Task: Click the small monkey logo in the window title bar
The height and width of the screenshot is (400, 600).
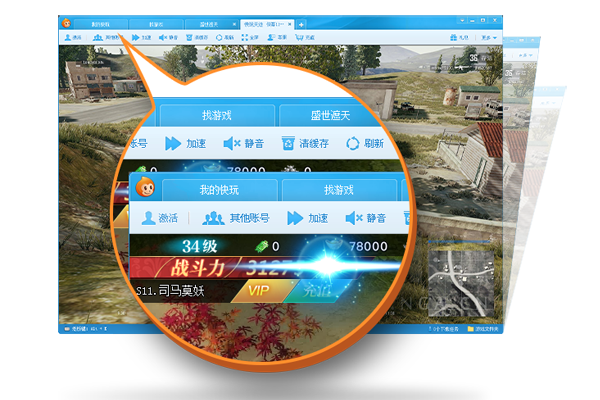Action: tap(66, 23)
